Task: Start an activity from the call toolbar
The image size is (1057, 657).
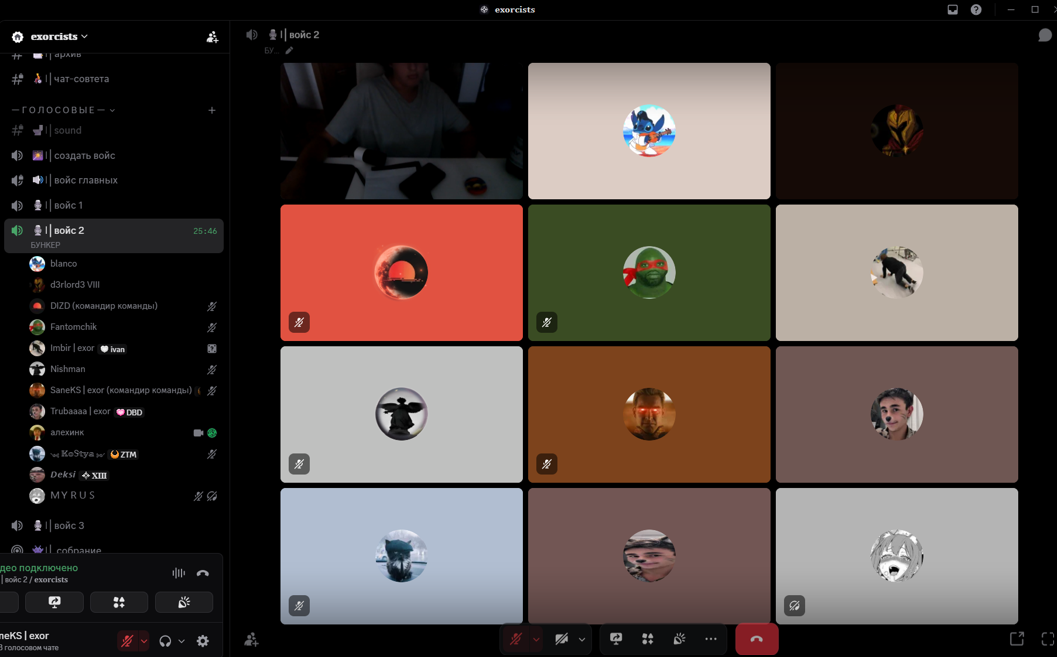Action: (647, 639)
